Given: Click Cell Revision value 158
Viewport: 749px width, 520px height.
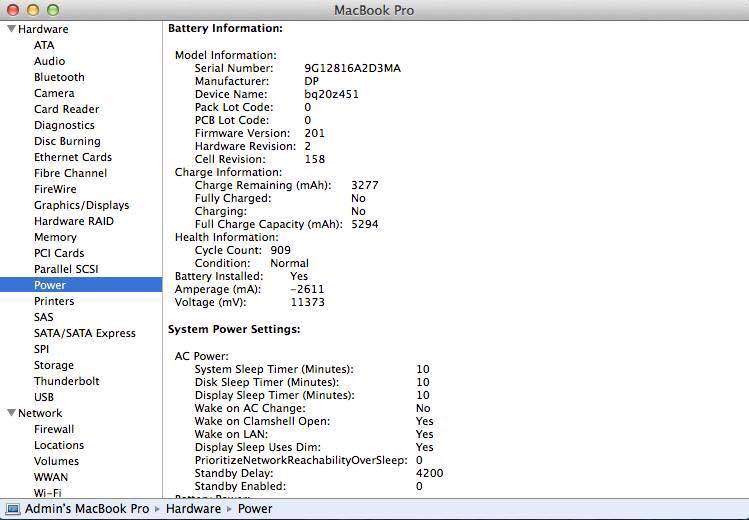Looking at the screenshot, I should (315, 159).
